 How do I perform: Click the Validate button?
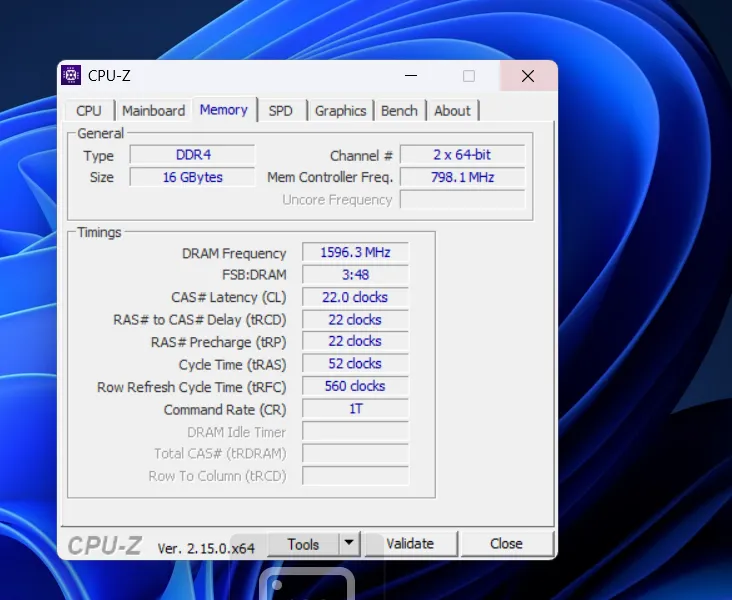point(410,544)
